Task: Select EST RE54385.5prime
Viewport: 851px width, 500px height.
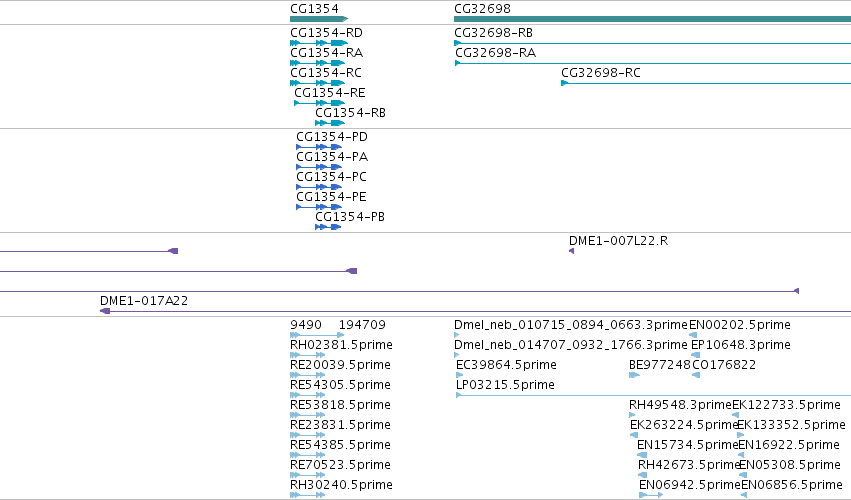Action: click(x=340, y=445)
